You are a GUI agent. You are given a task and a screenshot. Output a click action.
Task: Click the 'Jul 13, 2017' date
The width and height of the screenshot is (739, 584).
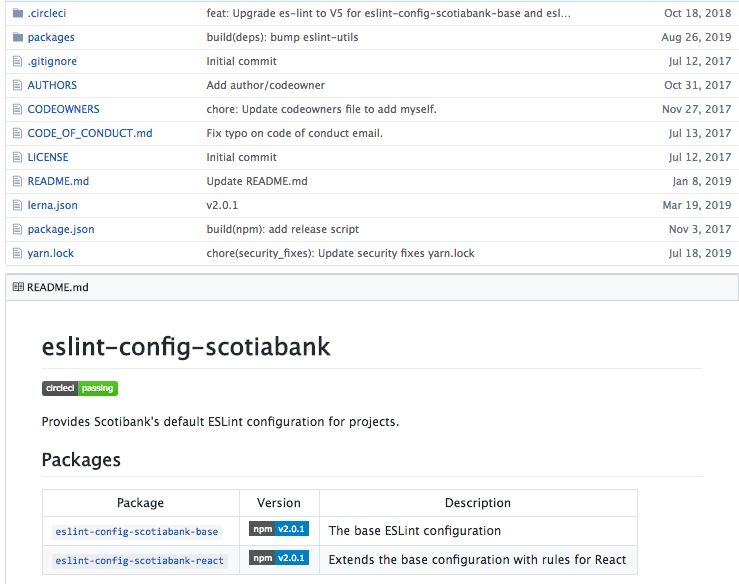700,133
